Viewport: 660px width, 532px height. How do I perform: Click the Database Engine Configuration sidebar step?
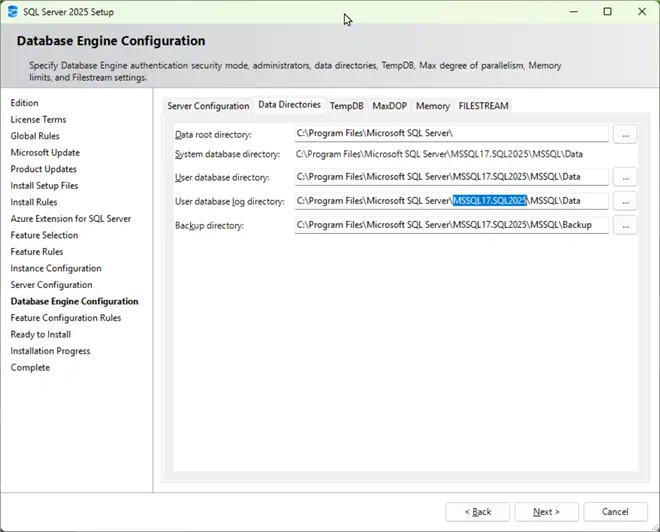click(x=75, y=301)
